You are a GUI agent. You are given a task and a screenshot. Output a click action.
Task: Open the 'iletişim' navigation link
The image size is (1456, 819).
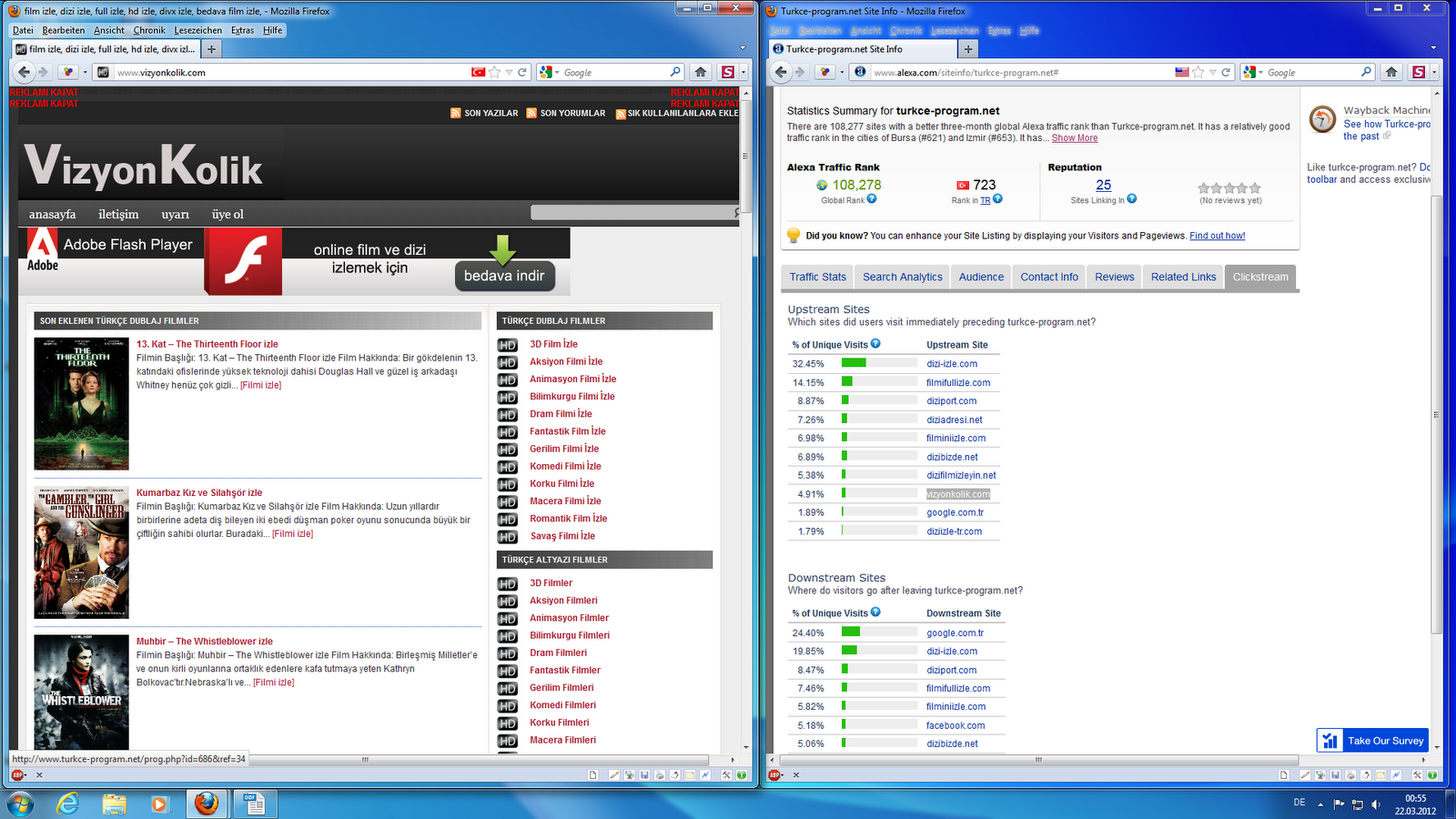pos(118,215)
